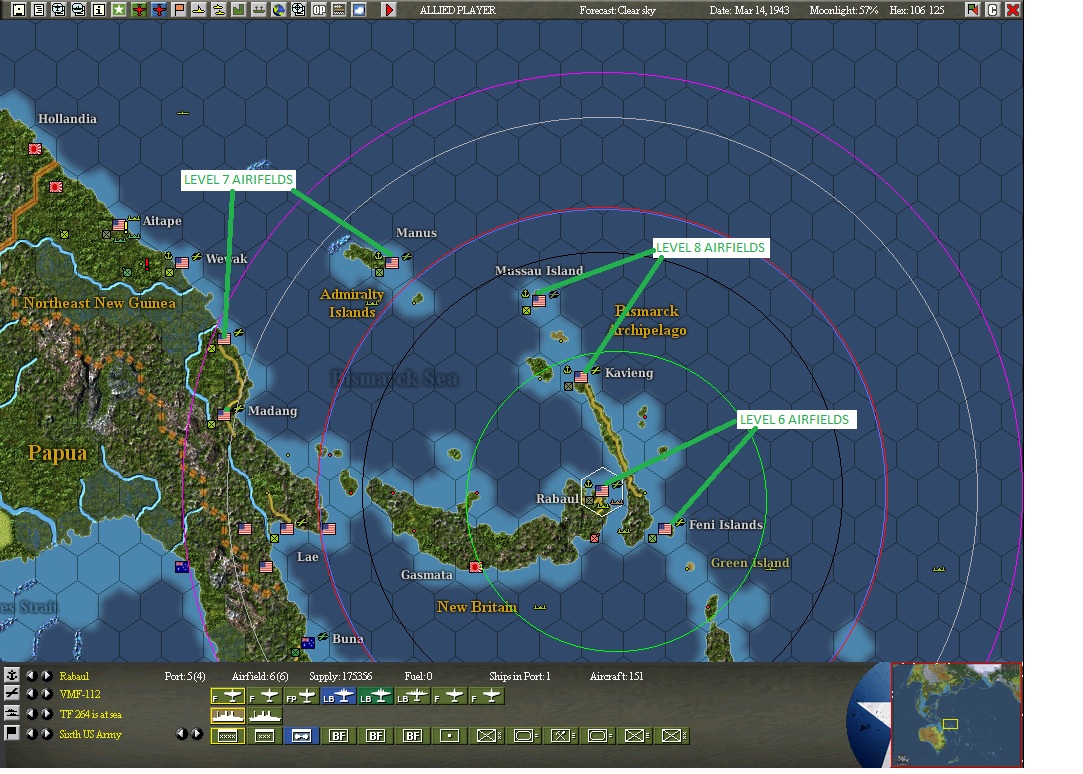Screen dimensions: 1083x774
Task: Click the 'Airfield: 6(6)' text
Action: pos(260,676)
